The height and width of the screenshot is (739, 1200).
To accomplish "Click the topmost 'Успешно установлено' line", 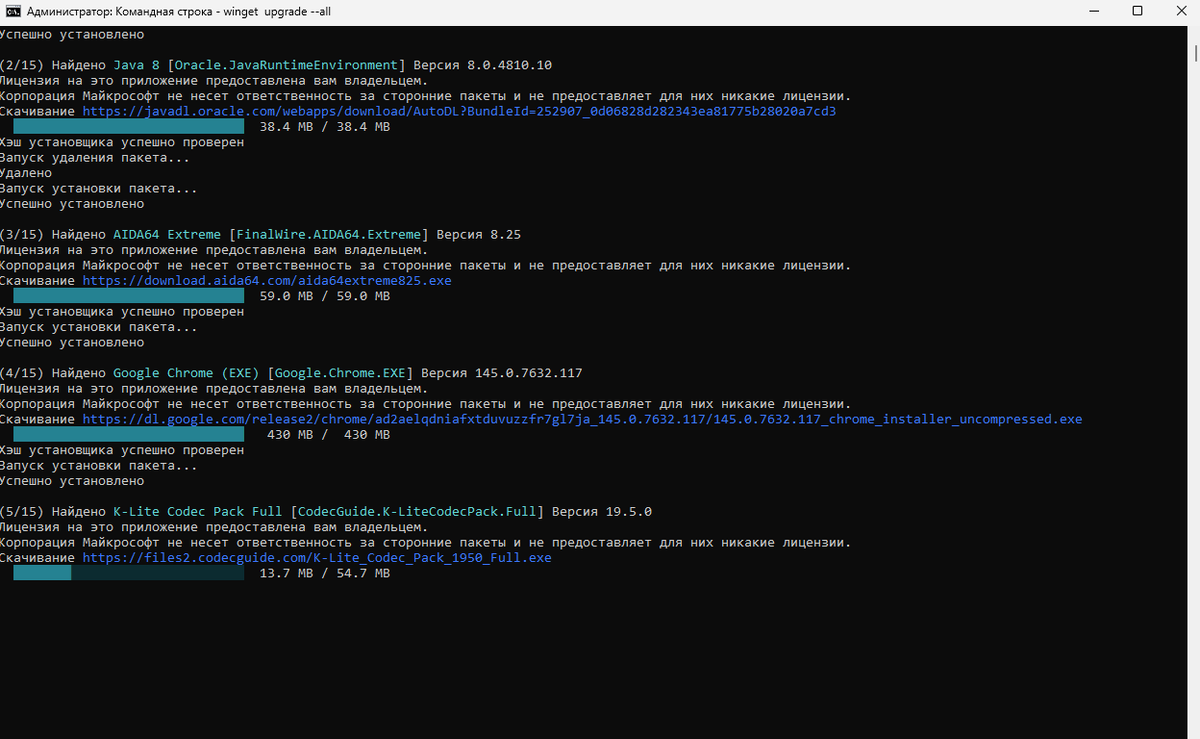I will click(72, 35).
